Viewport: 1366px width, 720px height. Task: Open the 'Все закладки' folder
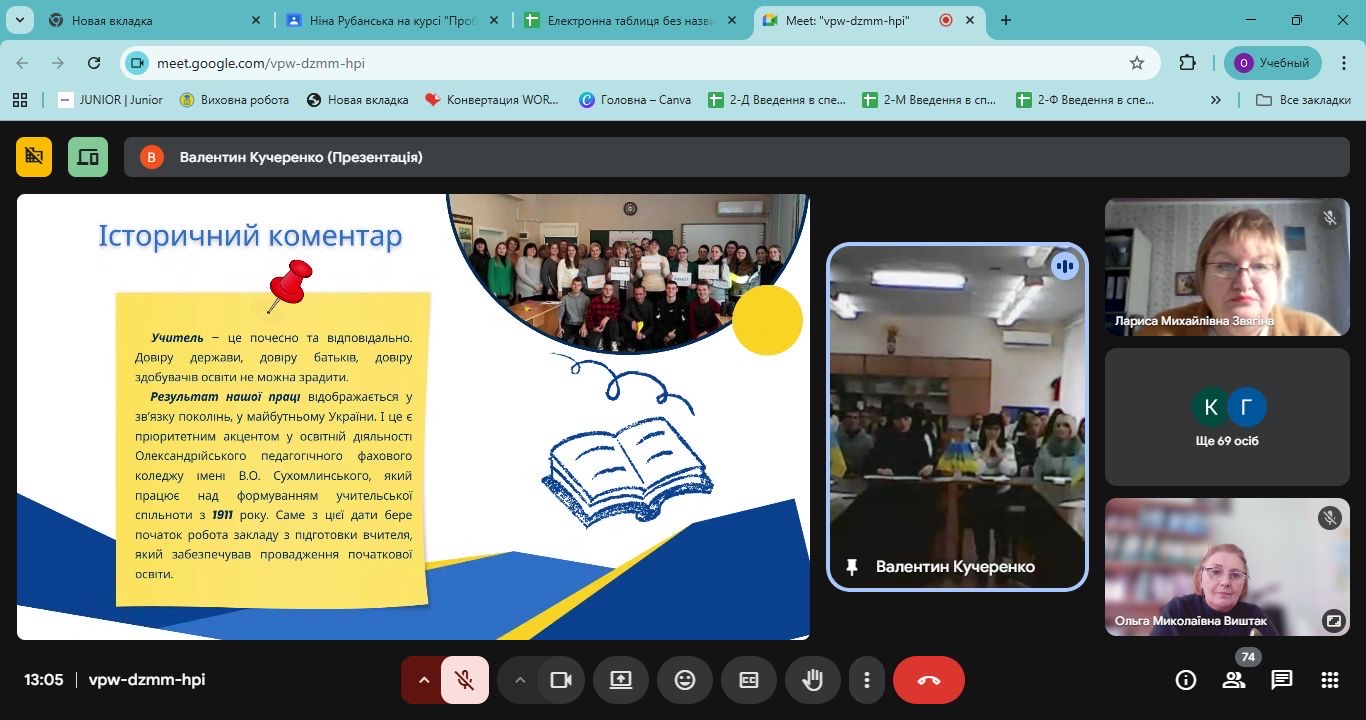click(x=1303, y=100)
